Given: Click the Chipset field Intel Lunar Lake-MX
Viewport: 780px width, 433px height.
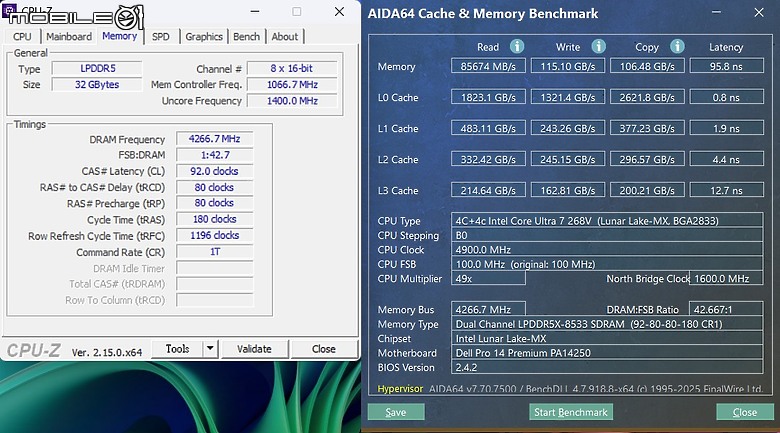Looking at the screenshot, I should 607,338.
